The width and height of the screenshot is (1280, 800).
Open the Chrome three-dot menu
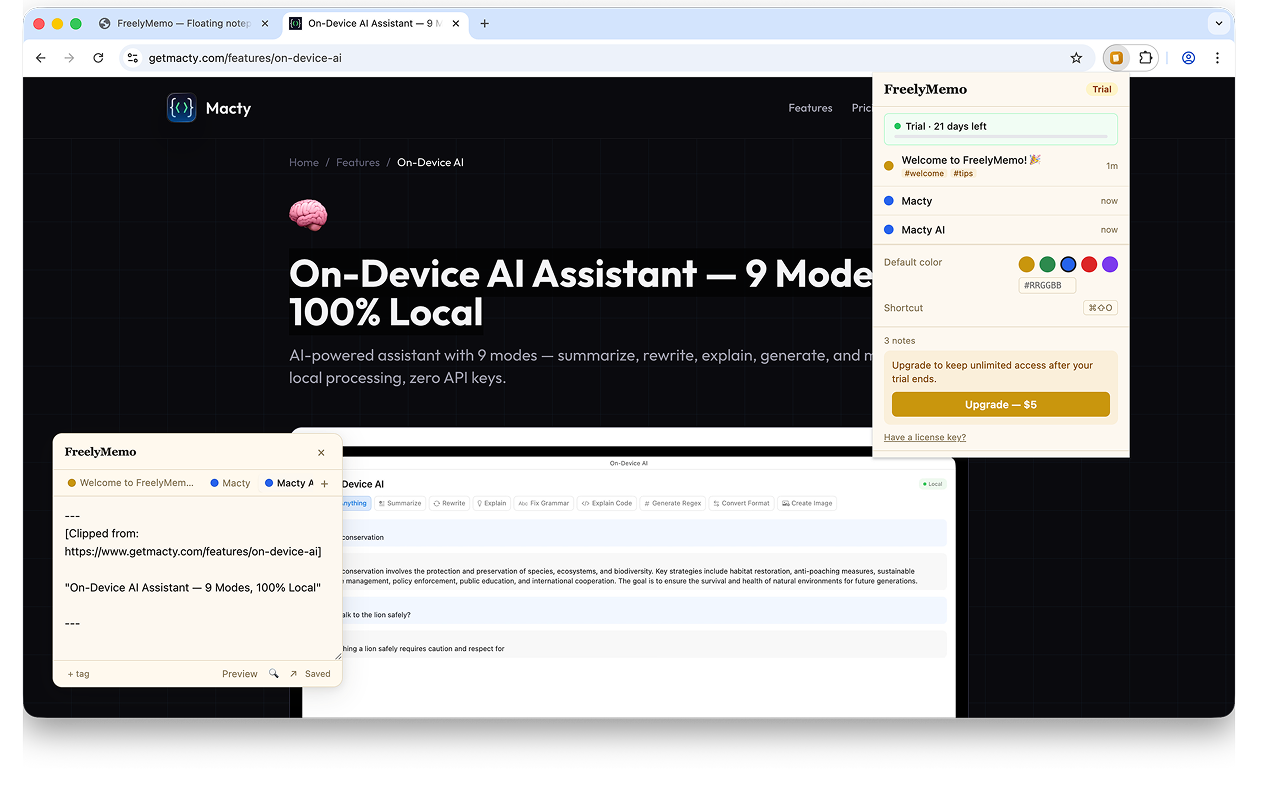1217,58
